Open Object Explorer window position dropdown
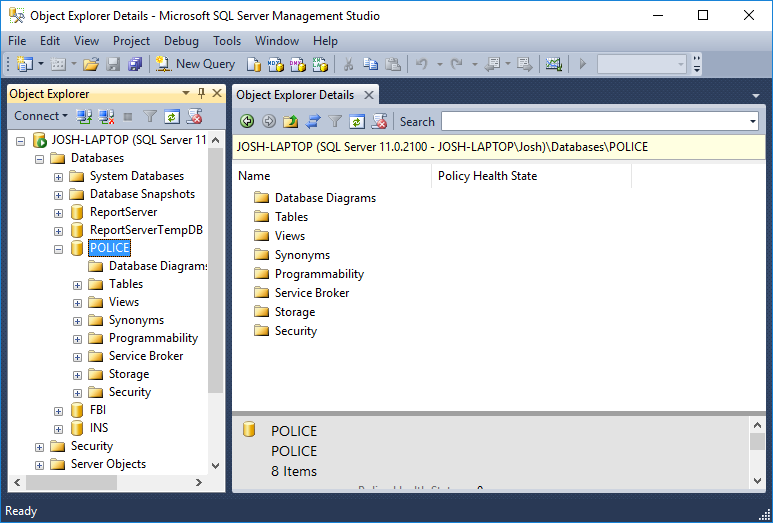 (186, 94)
